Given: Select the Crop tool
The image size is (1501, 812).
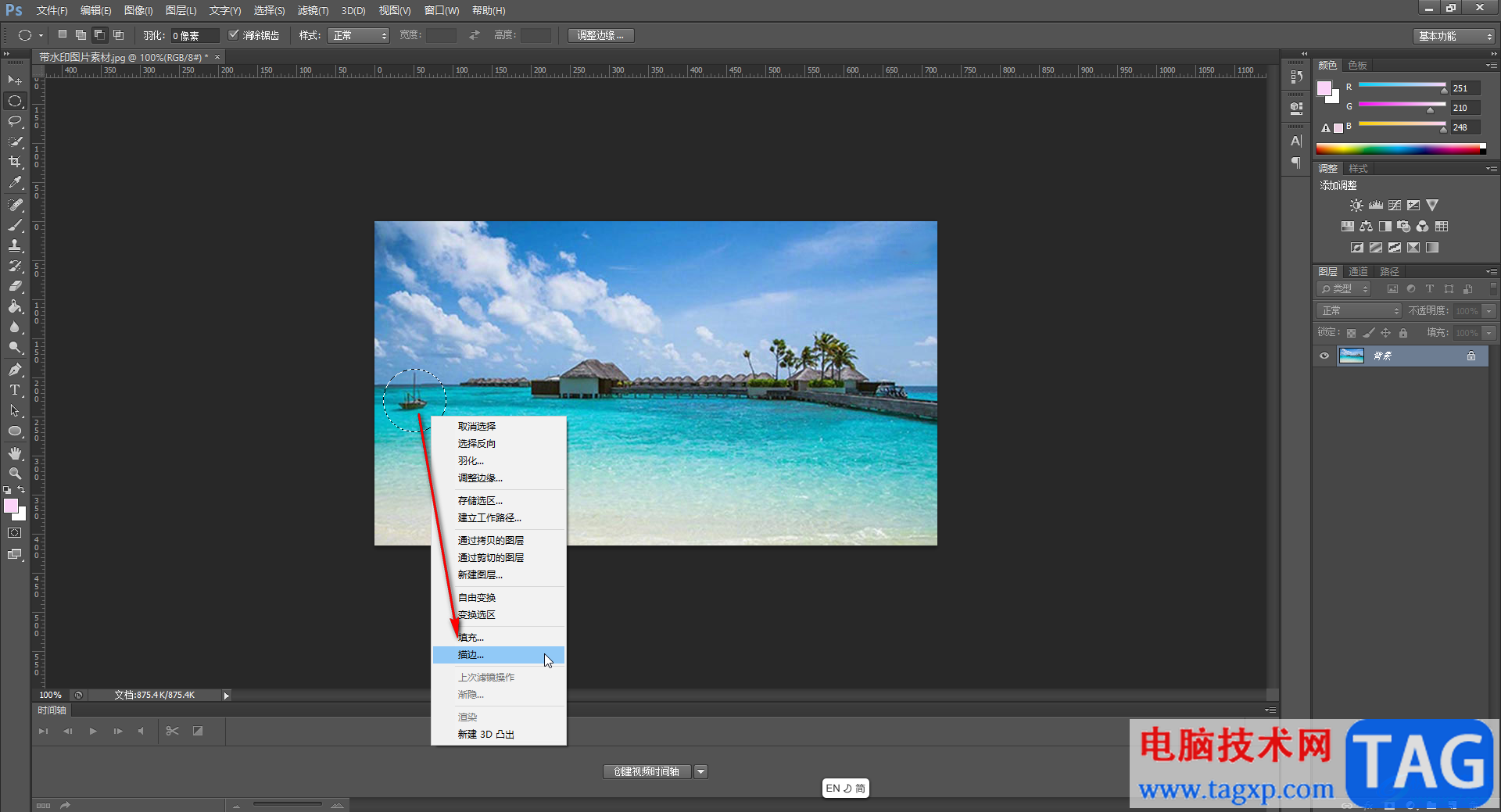Looking at the screenshot, I should [x=15, y=162].
